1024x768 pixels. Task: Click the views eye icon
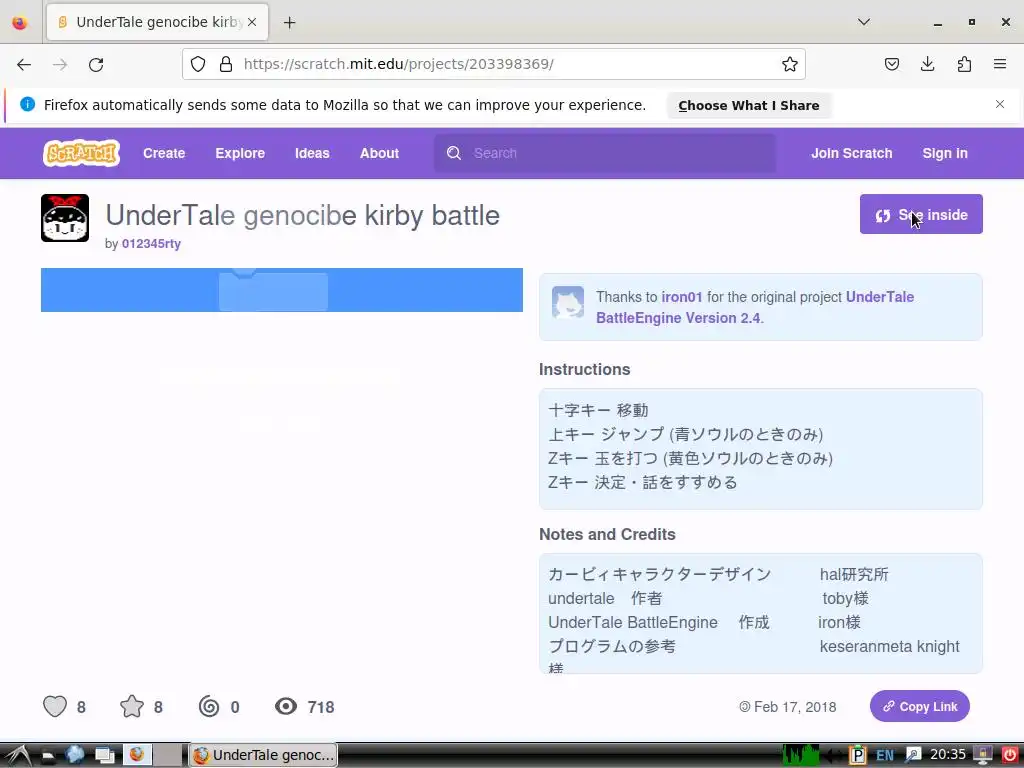pos(286,707)
